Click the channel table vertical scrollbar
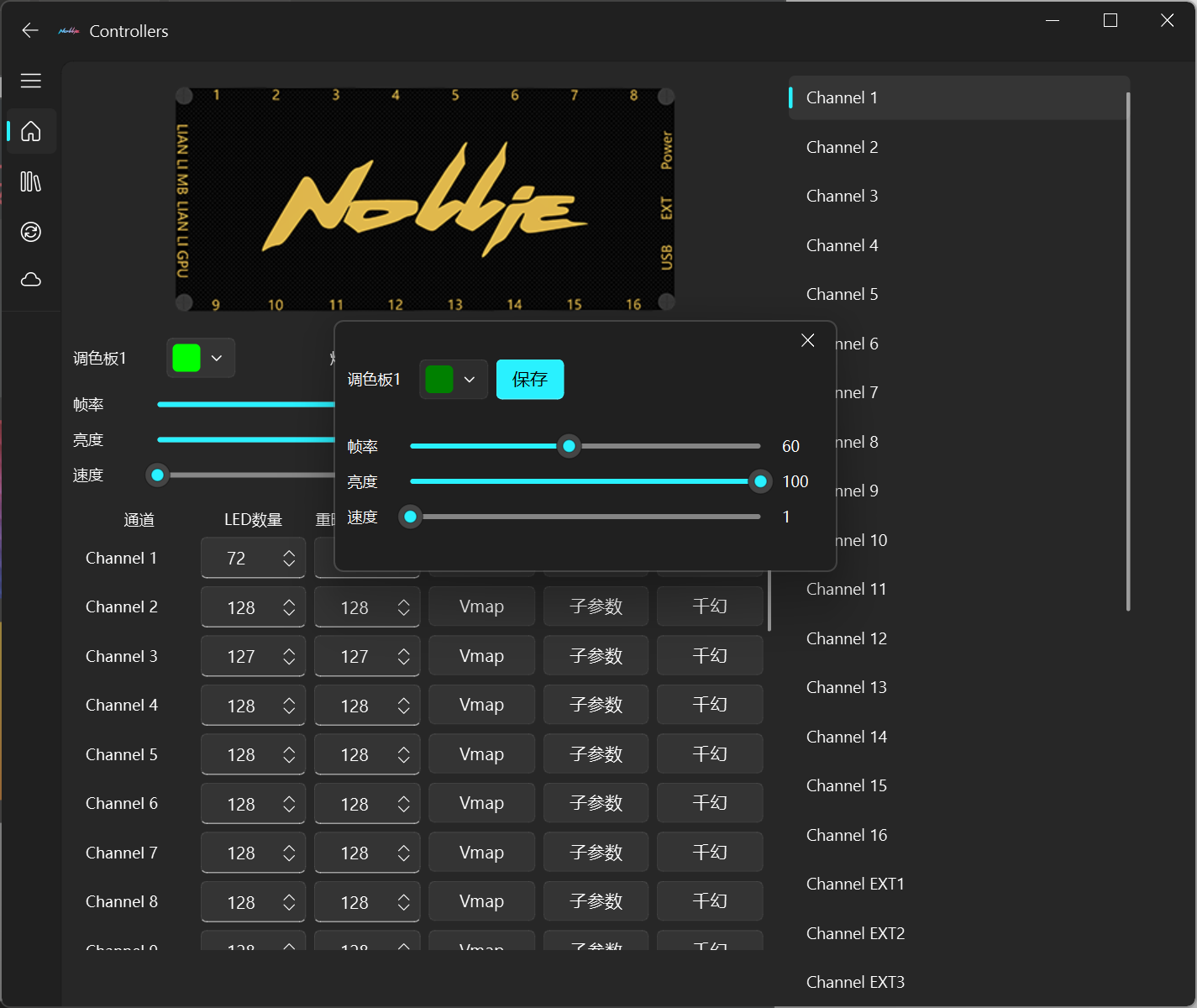Image resolution: width=1197 pixels, height=1008 pixels. tap(769, 601)
